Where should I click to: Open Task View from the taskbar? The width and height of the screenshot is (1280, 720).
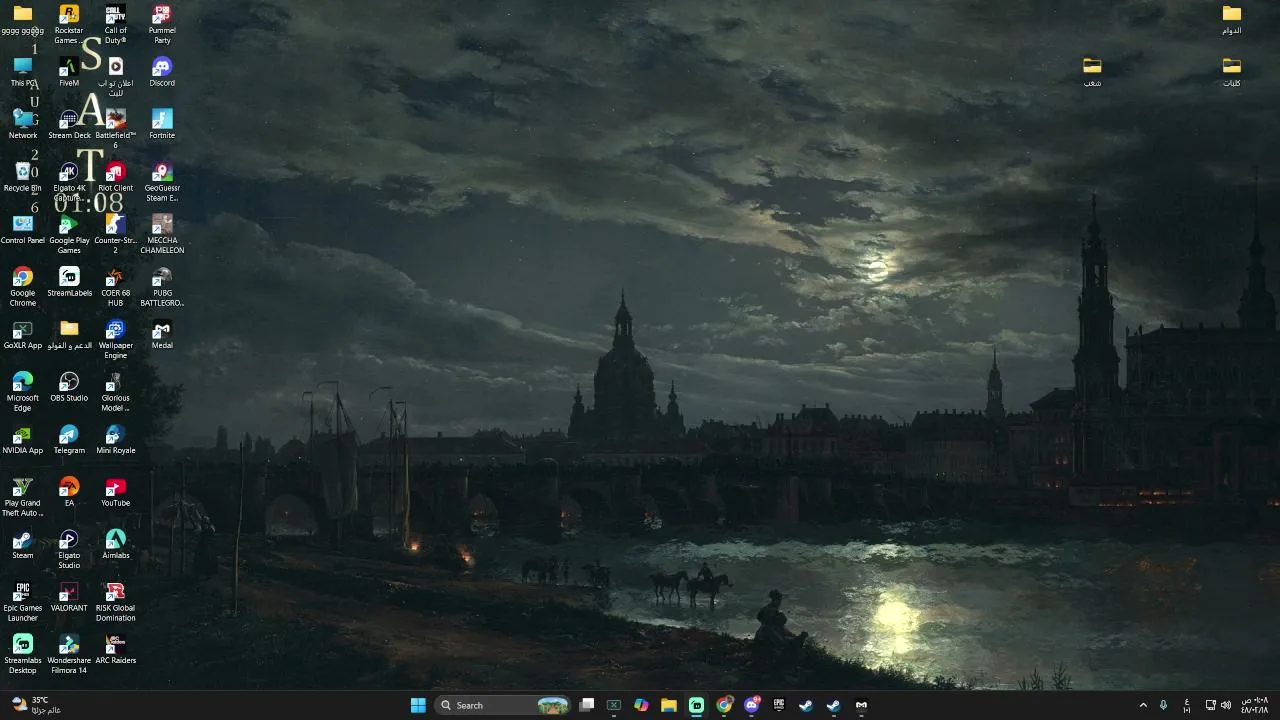pyautogui.click(x=587, y=705)
